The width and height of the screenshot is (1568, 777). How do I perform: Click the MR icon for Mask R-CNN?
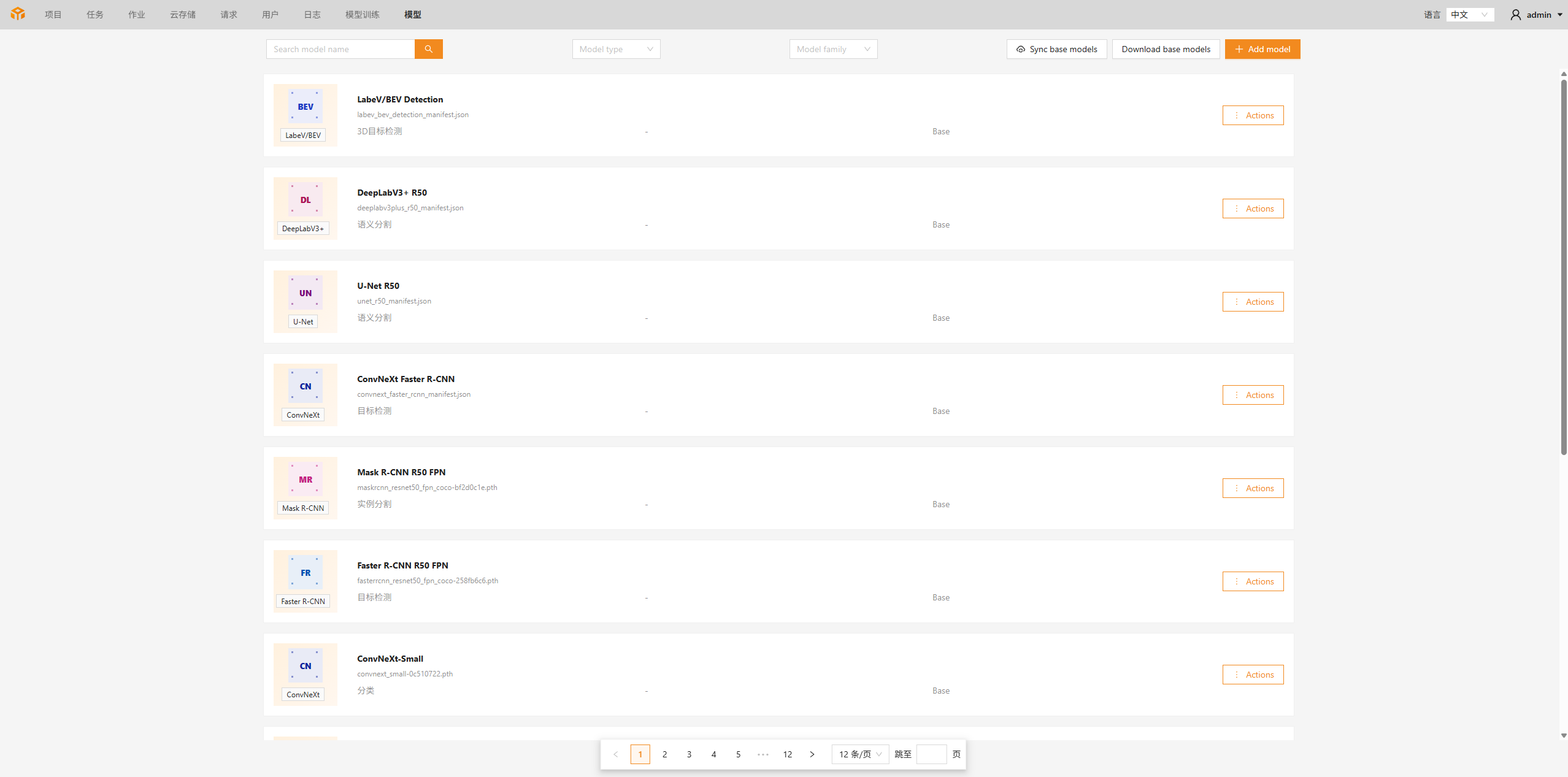(306, 479)
